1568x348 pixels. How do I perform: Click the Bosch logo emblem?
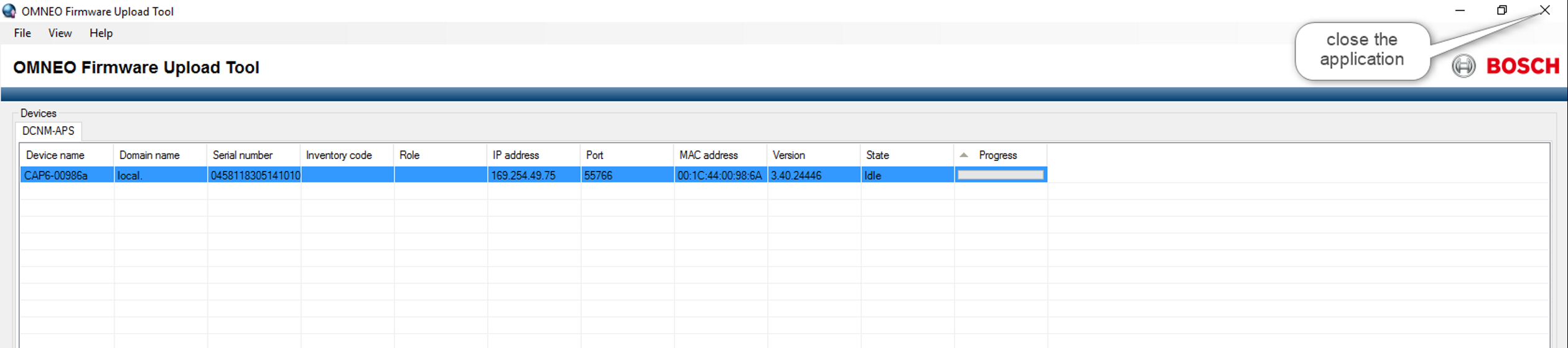[x=1463, y=66]
